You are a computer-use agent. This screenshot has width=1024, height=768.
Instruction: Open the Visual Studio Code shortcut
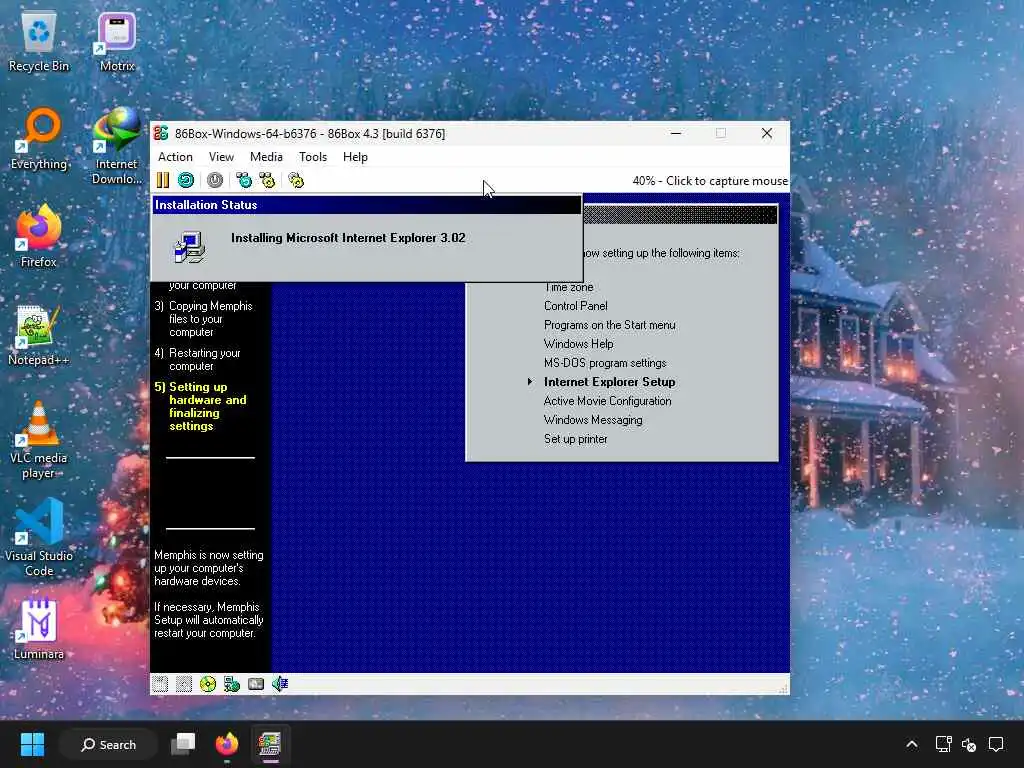click(39, 538)
